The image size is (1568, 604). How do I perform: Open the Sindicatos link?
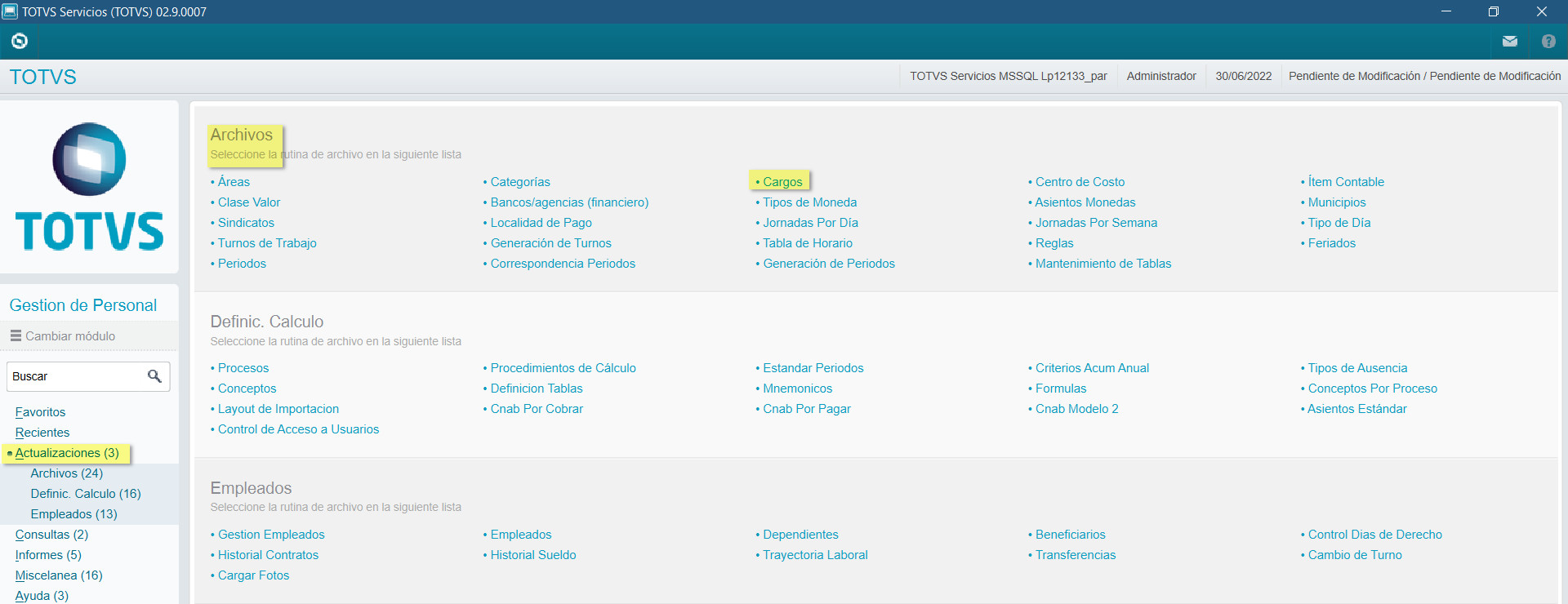click(246, 223)
